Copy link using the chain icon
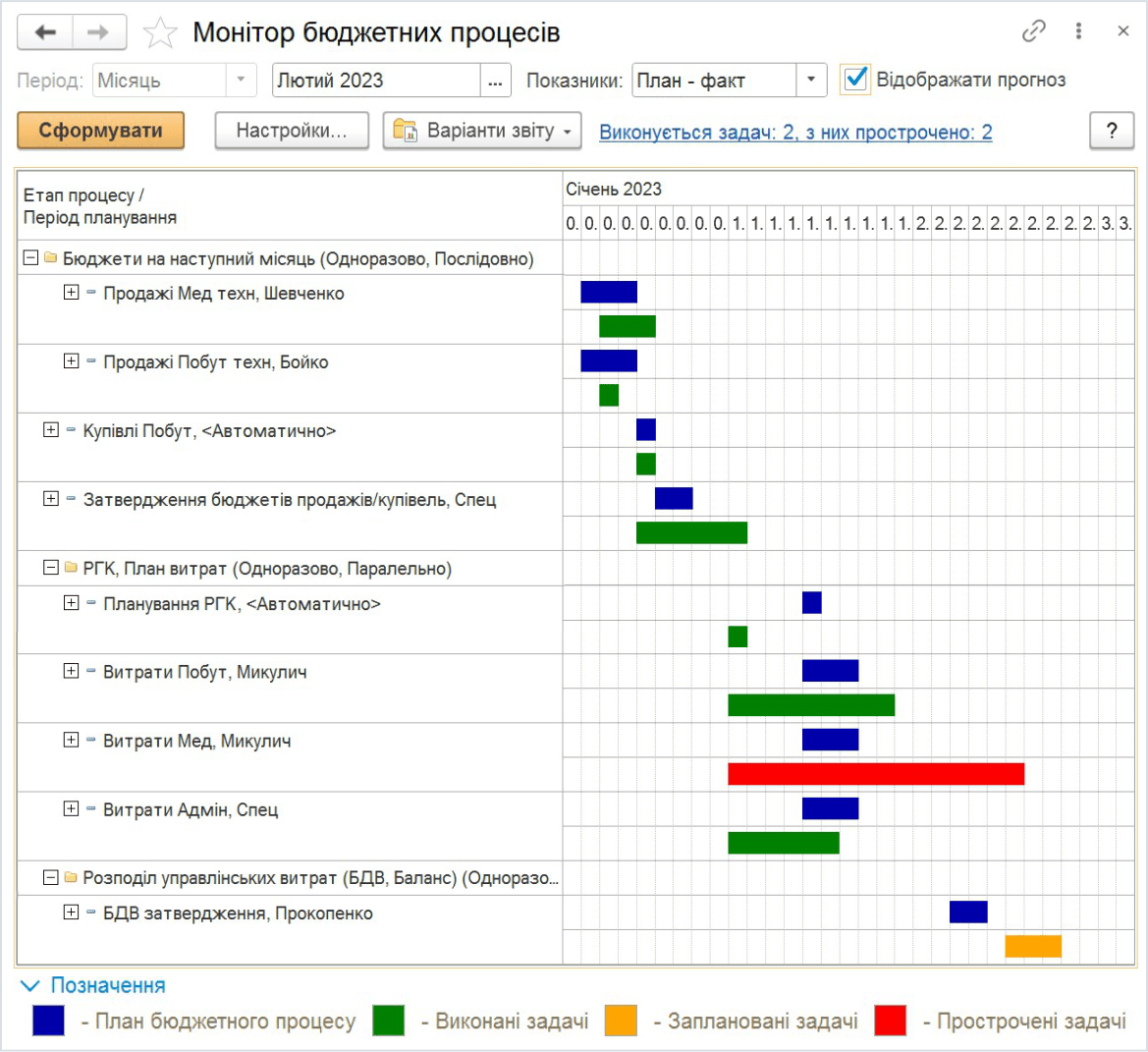The height and width of the screenshot is (1052, 1148). point(1033,31)
